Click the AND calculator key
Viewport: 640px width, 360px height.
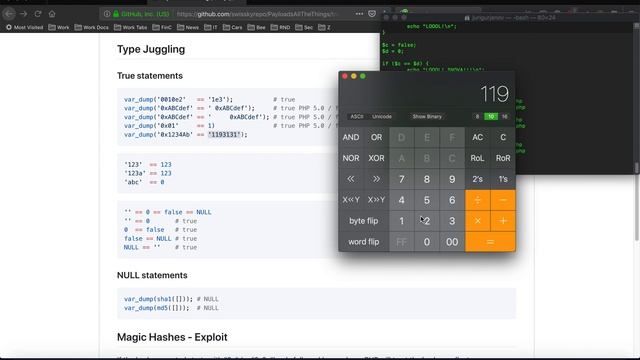pos(351,138)
